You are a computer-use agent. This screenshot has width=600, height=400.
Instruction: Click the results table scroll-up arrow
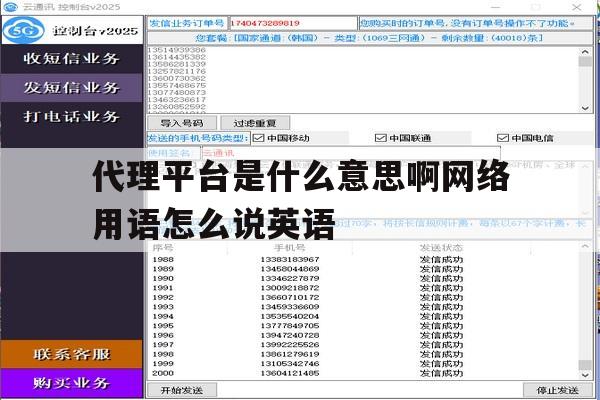coord(585,247)
